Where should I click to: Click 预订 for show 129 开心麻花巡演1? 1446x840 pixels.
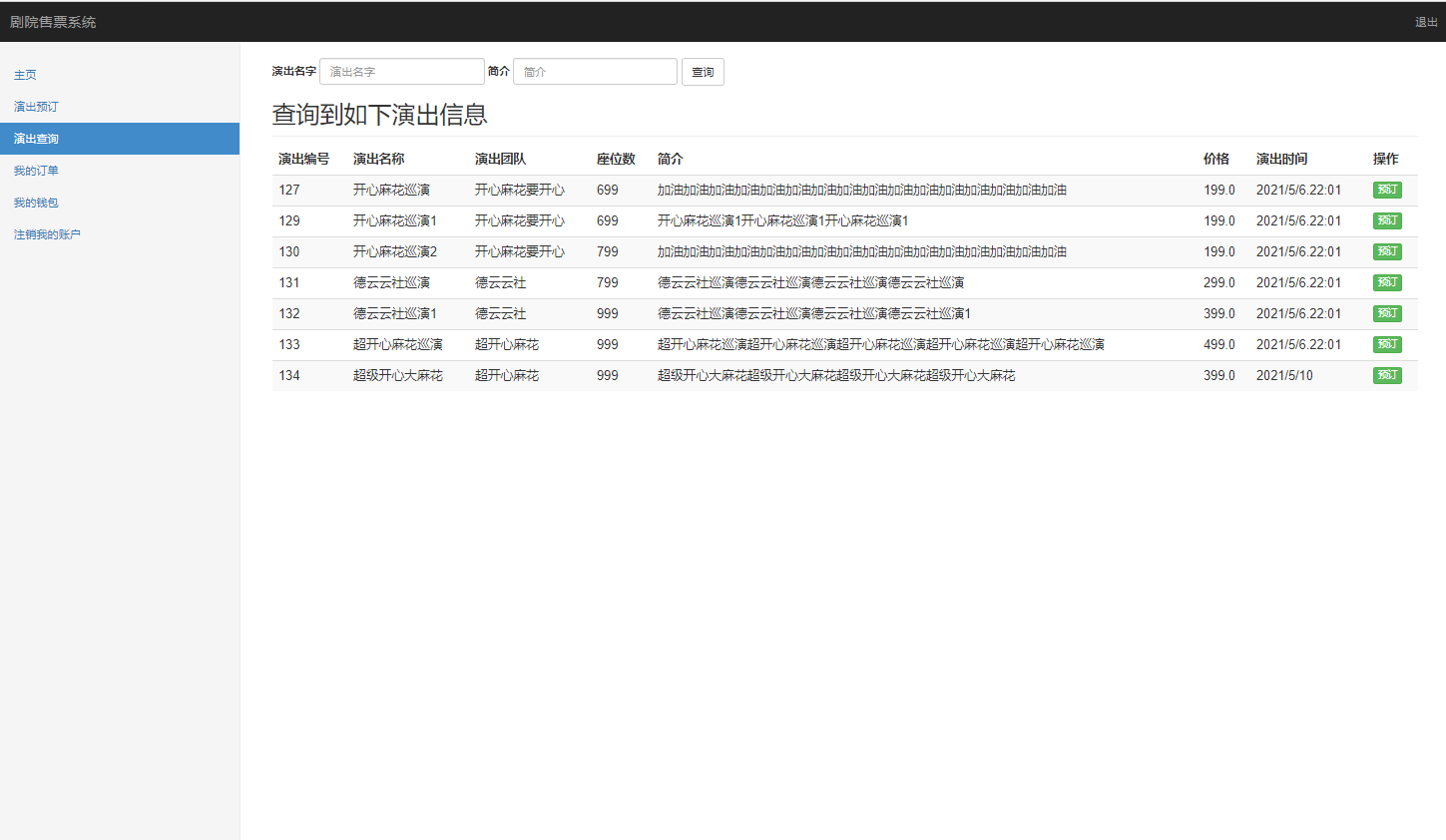point(1387,220)
